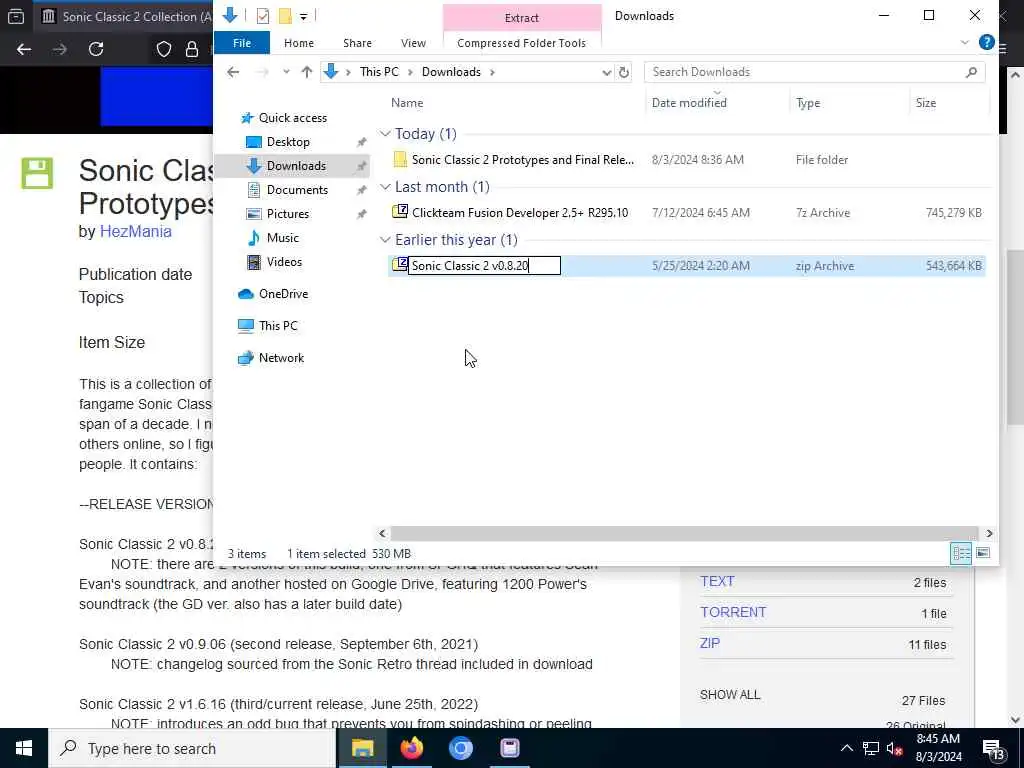Click the Explorer back navigation arrow
Image resolution: width=1024 pixels, height=768 pixels.
point(233,72)
